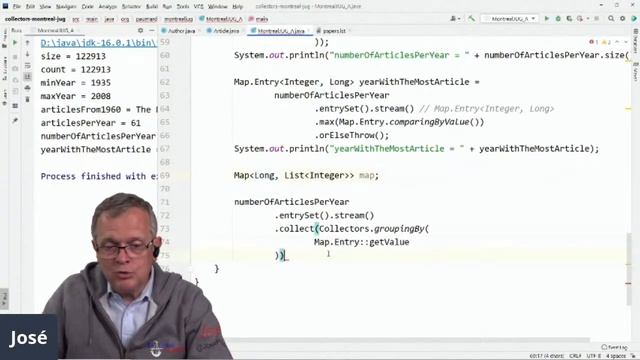Open the VCS menu
Viewport: 640px width, 360px height.
[198, 7]
